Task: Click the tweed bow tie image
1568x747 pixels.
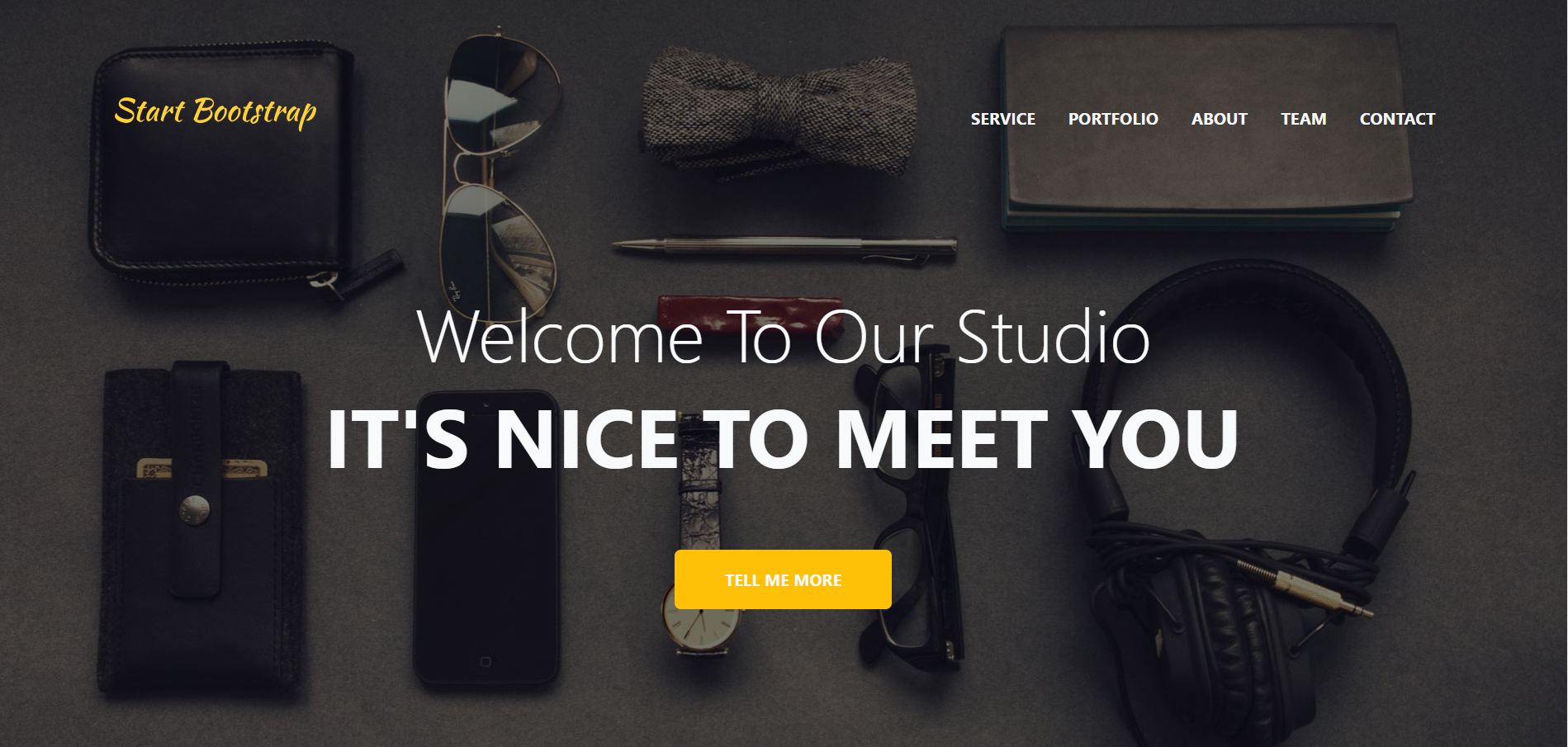Action: click(x=778, y=111)
